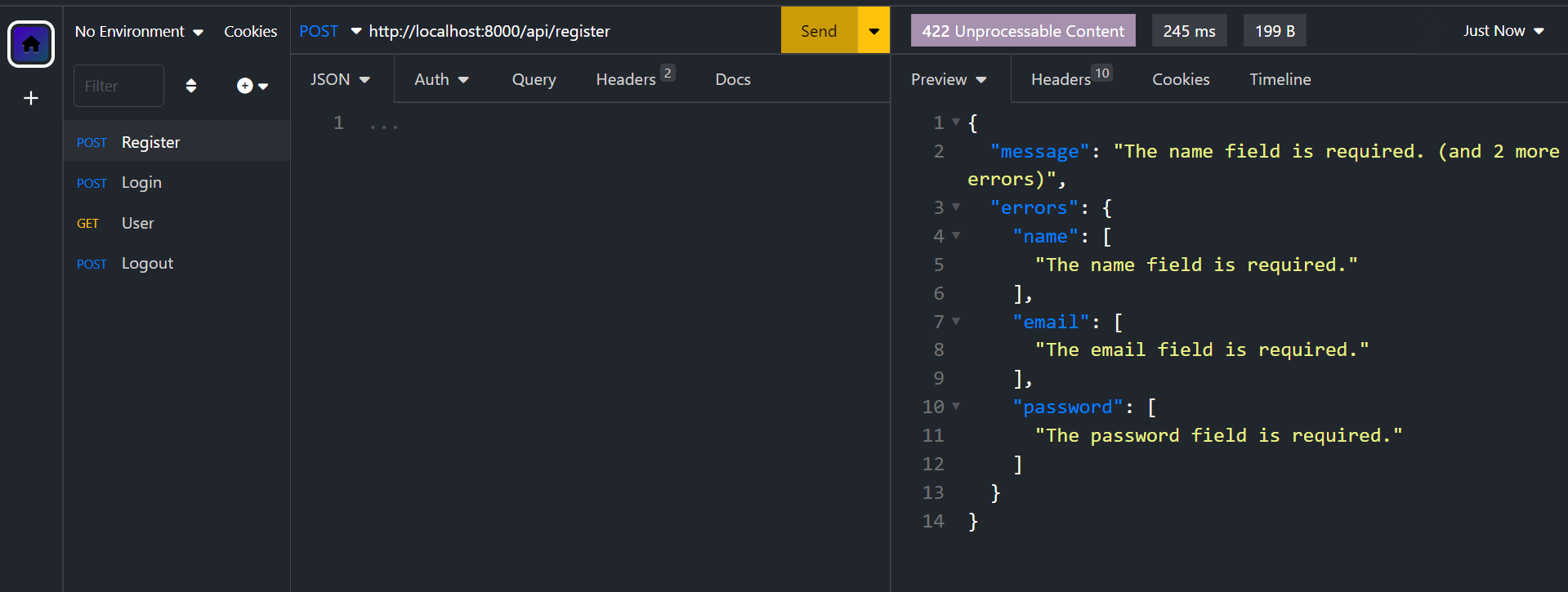1568x592 pixels.
Task: Click the plus icon below home
Action: (x=31, y=99)
